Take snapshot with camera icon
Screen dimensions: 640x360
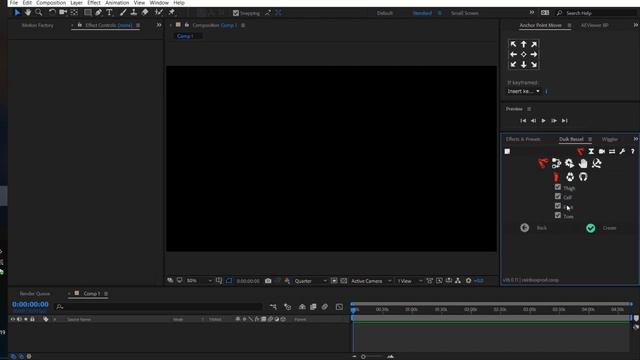coord(268,281)
